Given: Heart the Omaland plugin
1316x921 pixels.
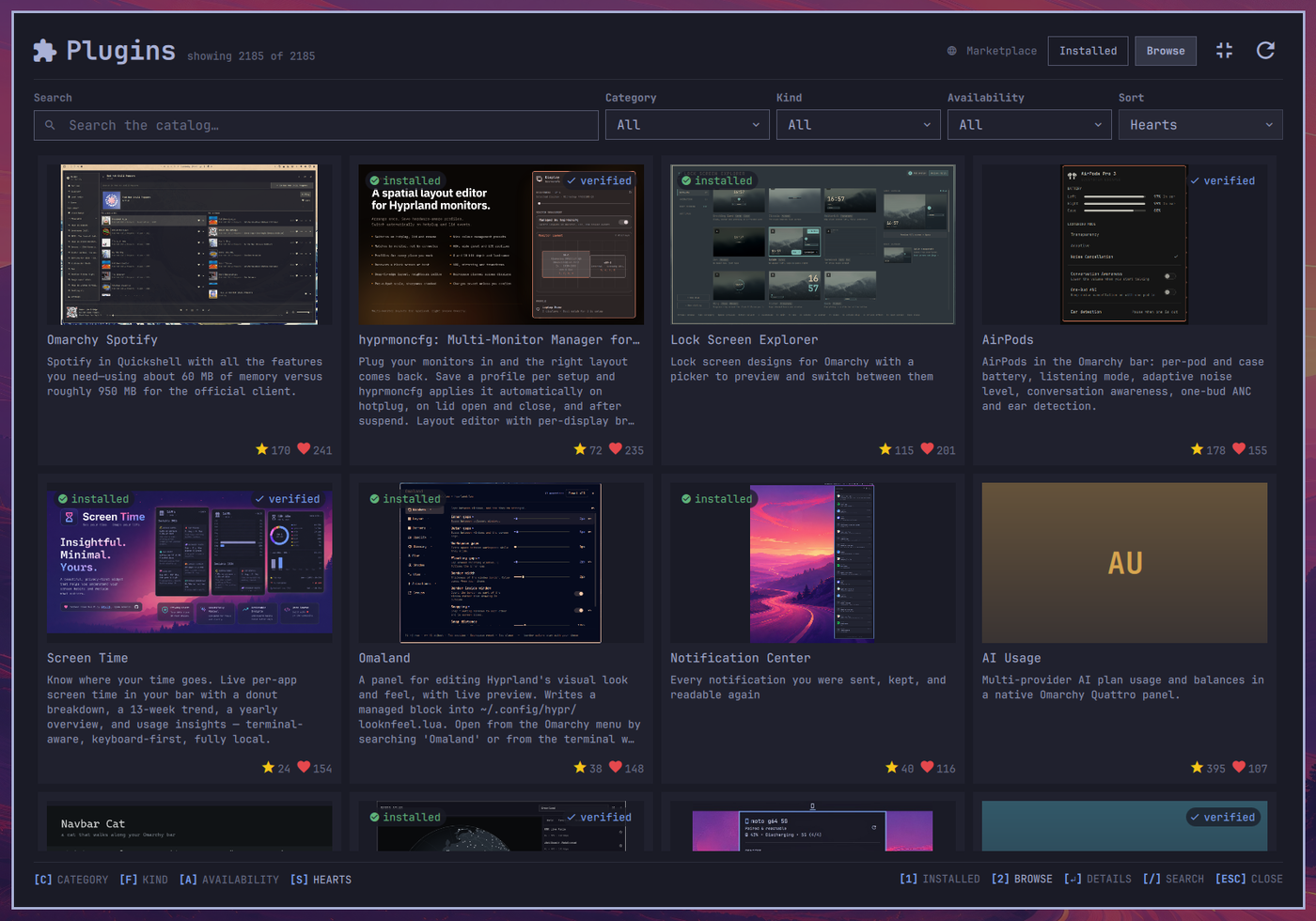Looking at the screenshot, I should pyautogui.click(x=616, y=768).
